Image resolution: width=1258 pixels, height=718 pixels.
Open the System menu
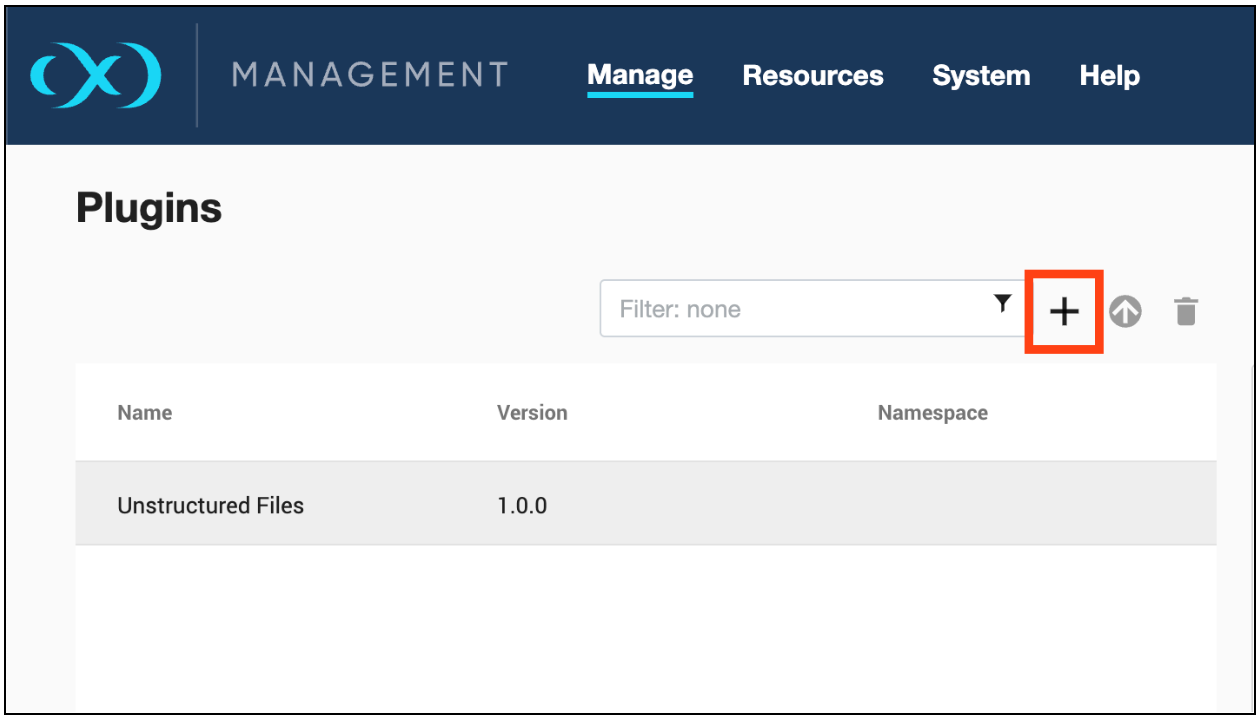point(980,76)
